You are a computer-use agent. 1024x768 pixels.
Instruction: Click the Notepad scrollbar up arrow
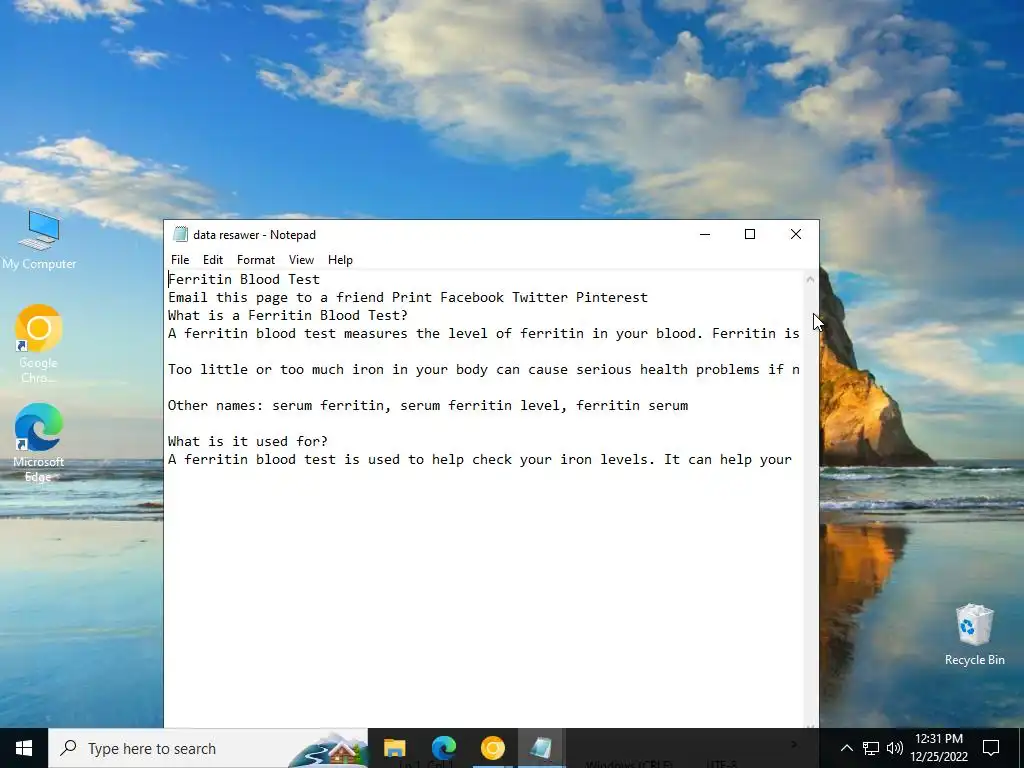pyautogui.click(x=810, y=280)
